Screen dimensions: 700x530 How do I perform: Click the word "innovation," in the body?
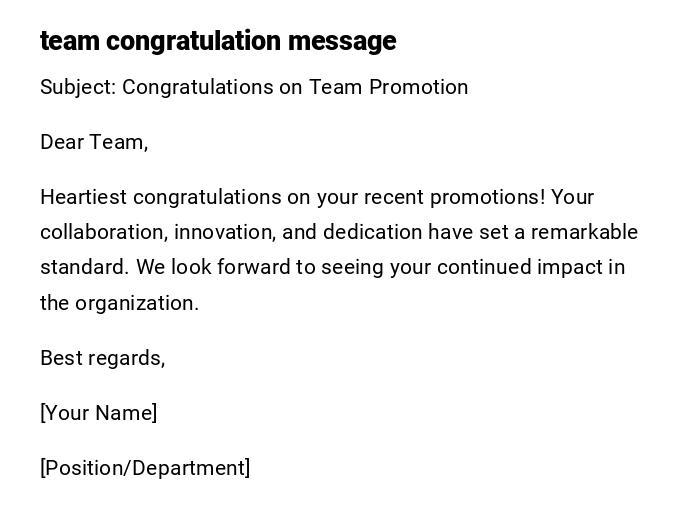point(227,232)
